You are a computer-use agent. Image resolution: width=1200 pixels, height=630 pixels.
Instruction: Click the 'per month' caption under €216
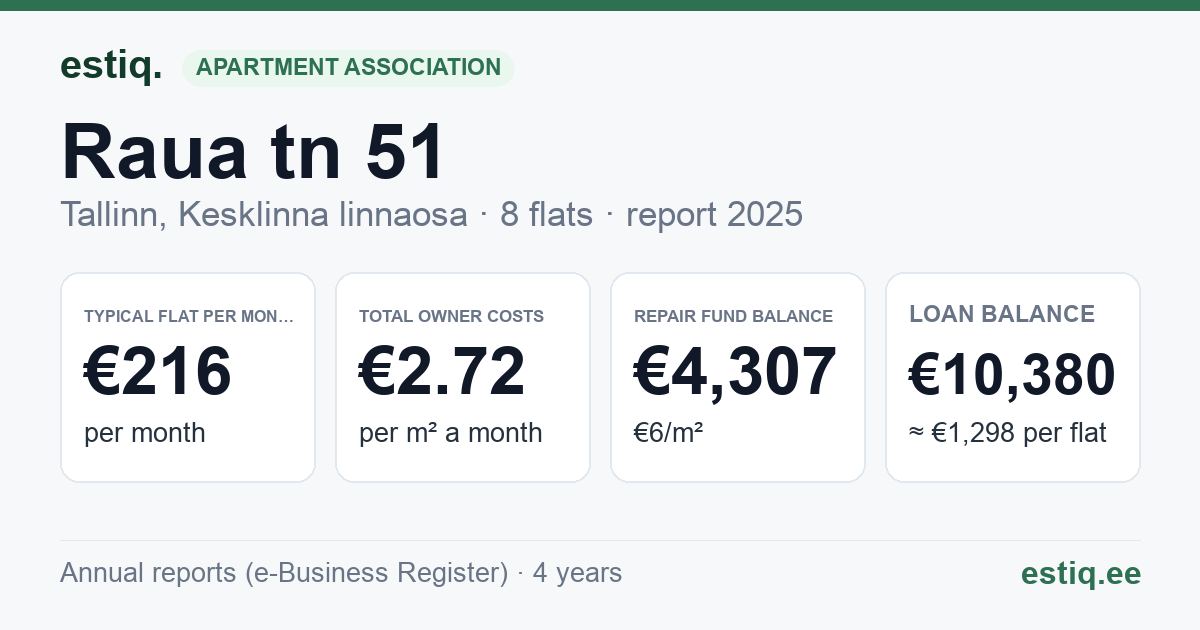[145, 433]
